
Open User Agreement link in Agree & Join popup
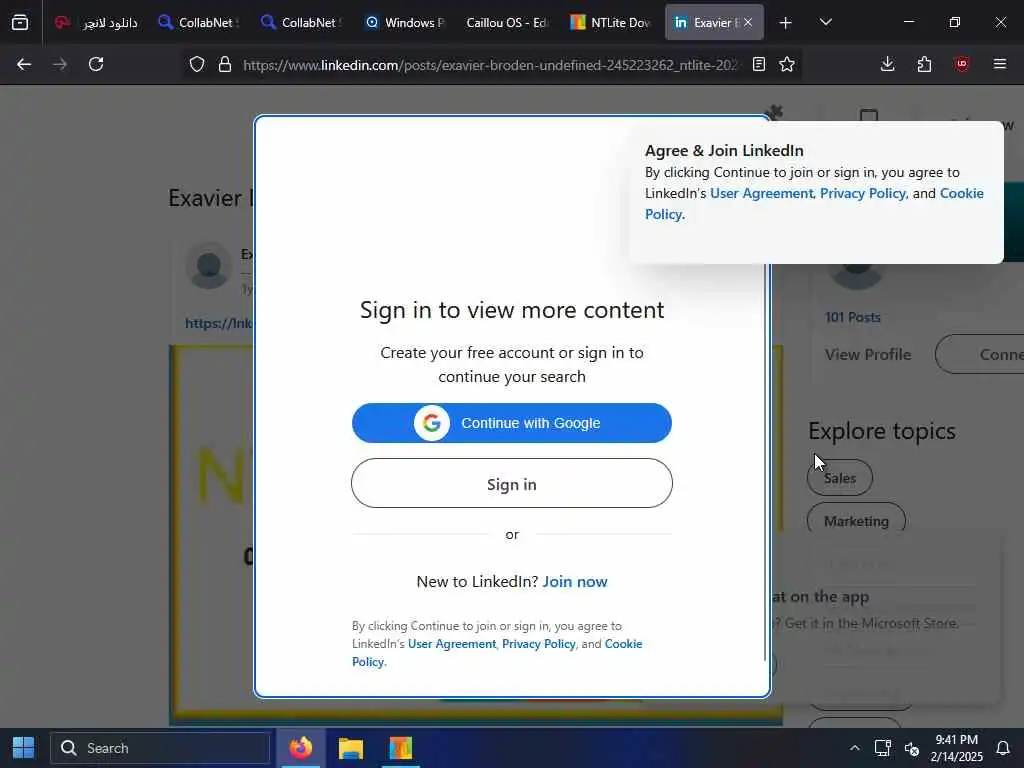tap(761, 193)
